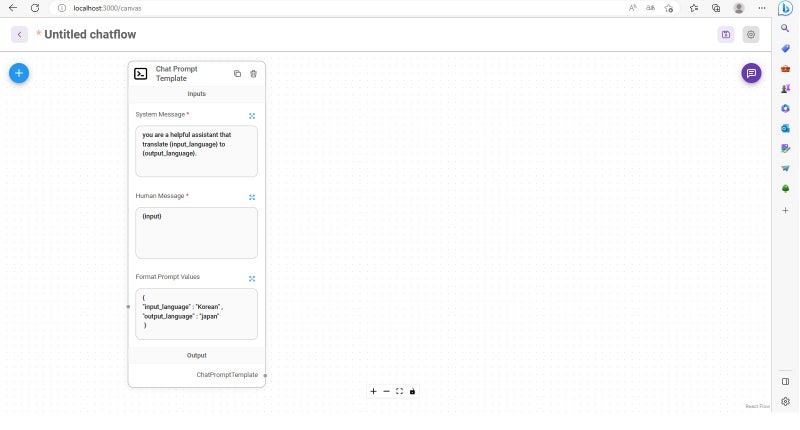Expand the Human Message editor
The image size is (800, 430).
point(252,197)
